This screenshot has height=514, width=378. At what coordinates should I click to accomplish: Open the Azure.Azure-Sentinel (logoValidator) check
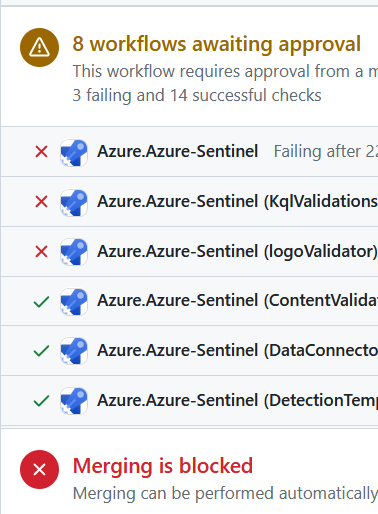coord(237,251)
